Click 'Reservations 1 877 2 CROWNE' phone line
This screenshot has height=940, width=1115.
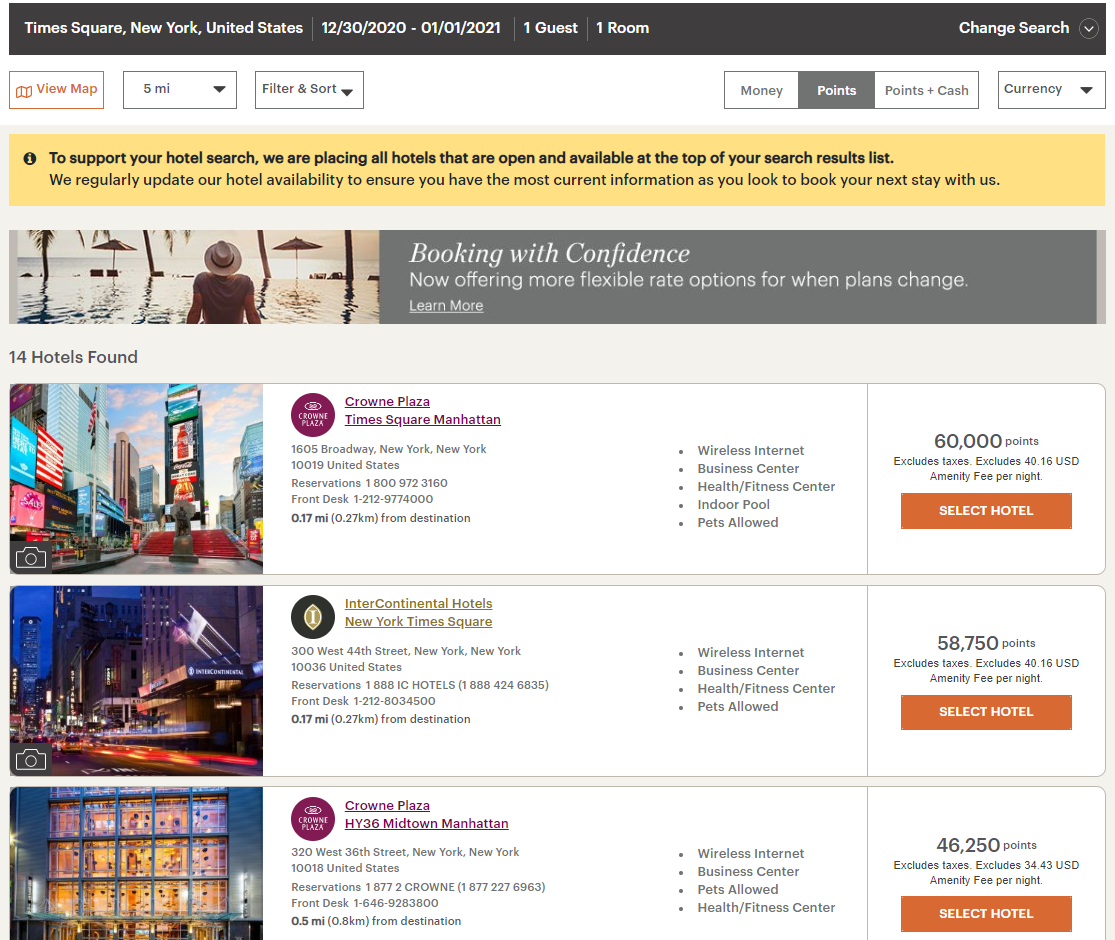pyautogui.click(x=418, y=887)
